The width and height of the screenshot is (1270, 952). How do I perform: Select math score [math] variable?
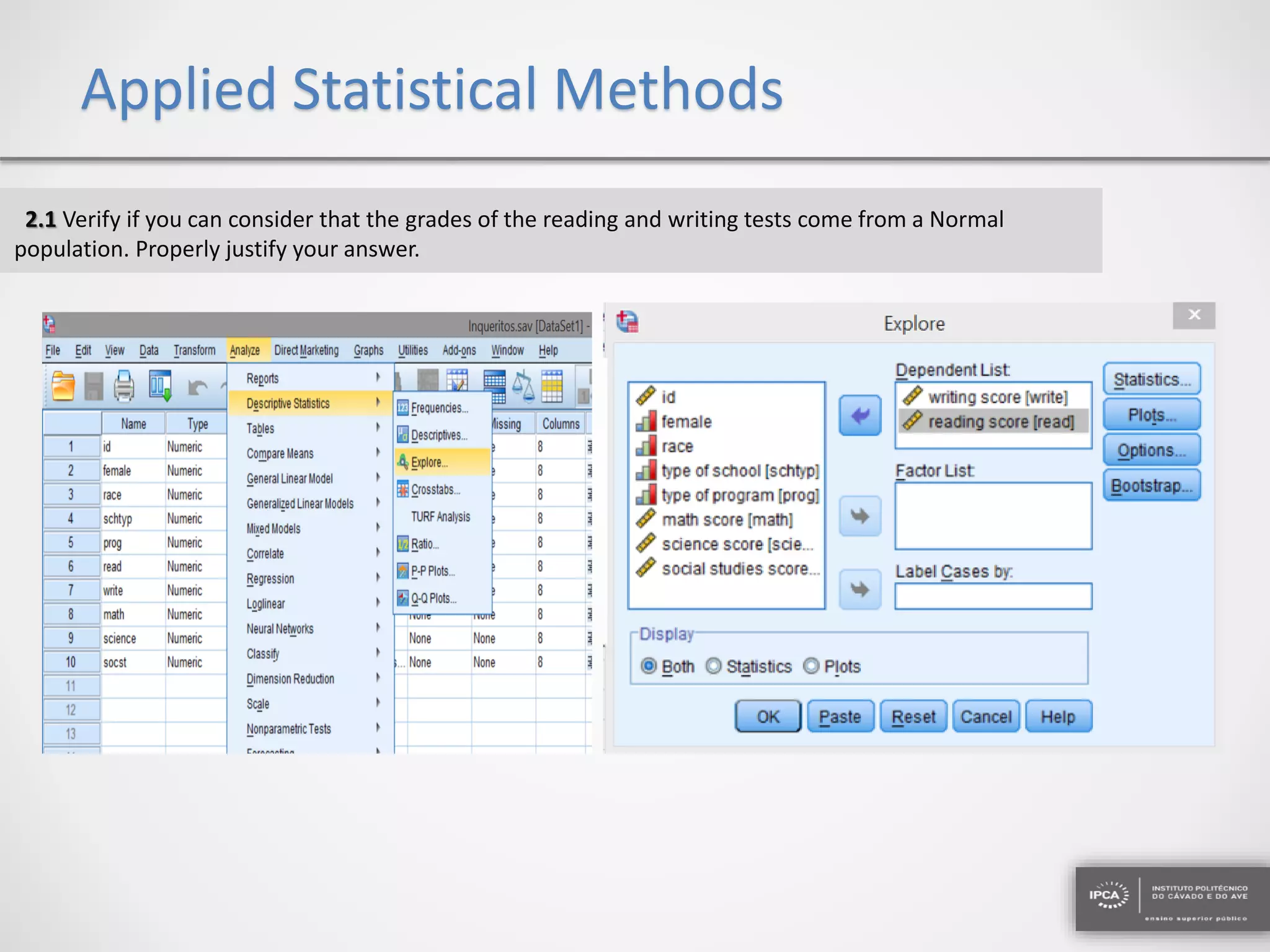point(715,519)
